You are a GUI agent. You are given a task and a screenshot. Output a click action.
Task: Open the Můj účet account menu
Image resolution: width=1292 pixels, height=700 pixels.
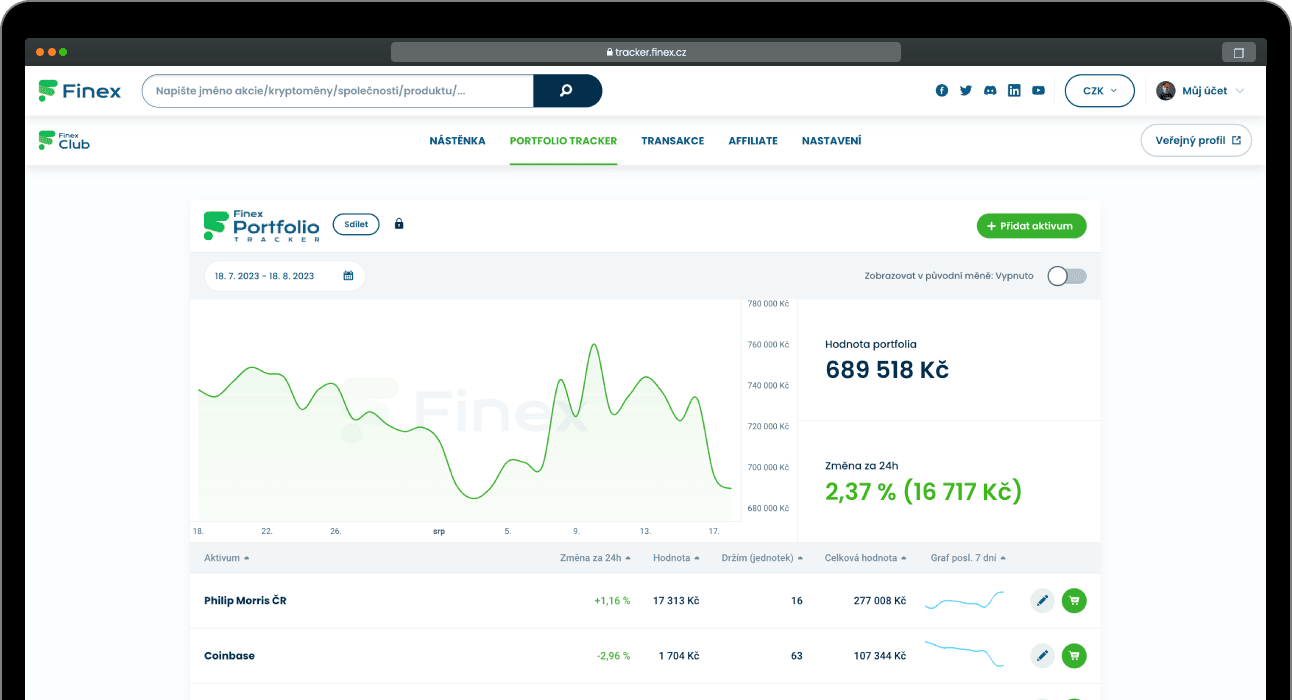click(1200, 91)
